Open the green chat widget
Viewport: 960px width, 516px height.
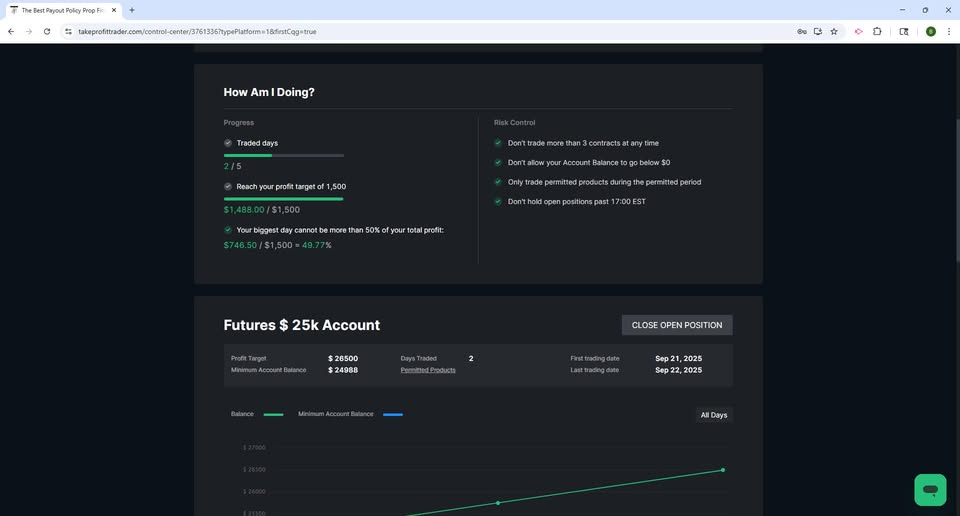coord(930,490)
